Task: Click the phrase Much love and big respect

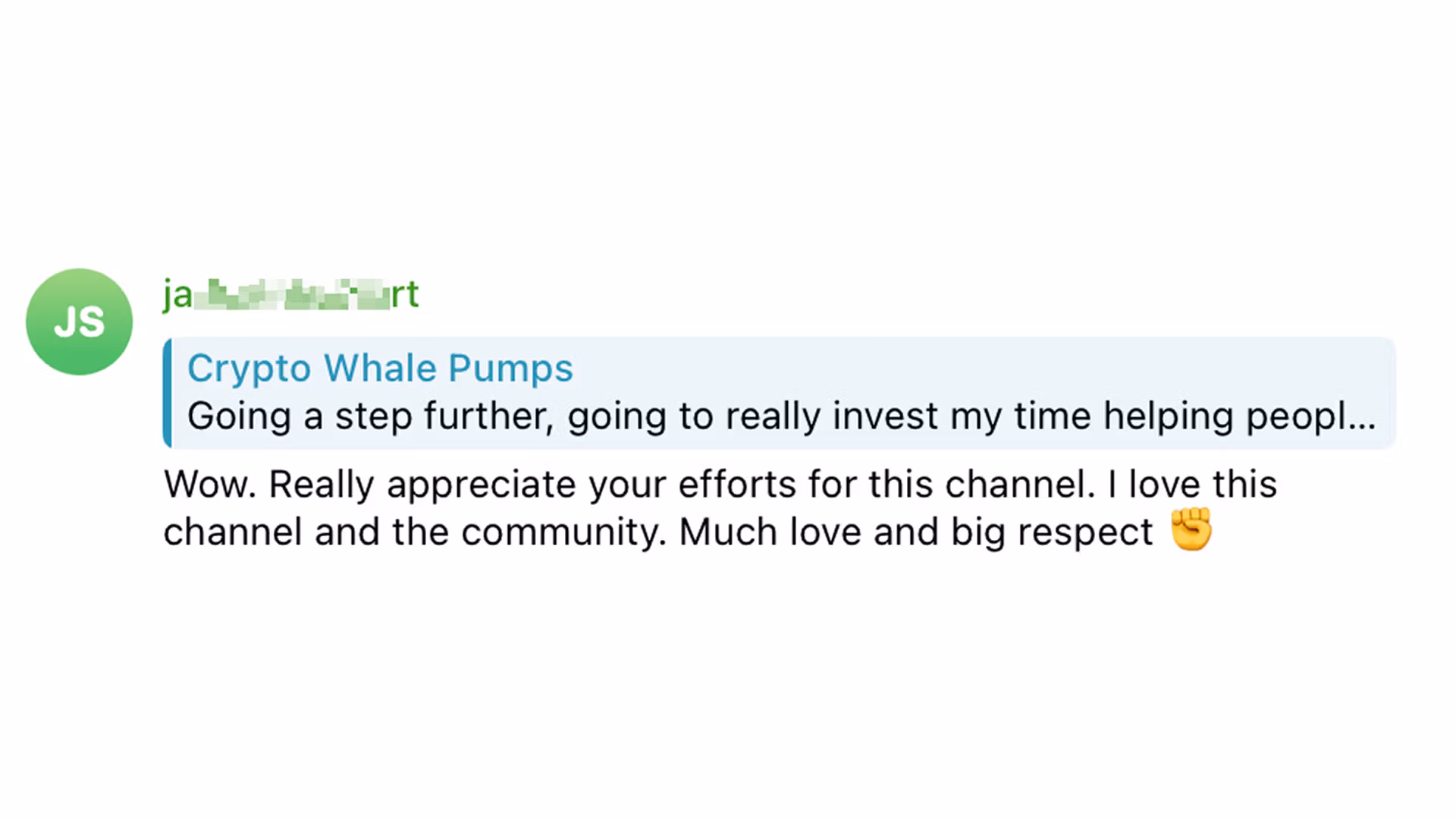Action: click(x=915, y=532)
